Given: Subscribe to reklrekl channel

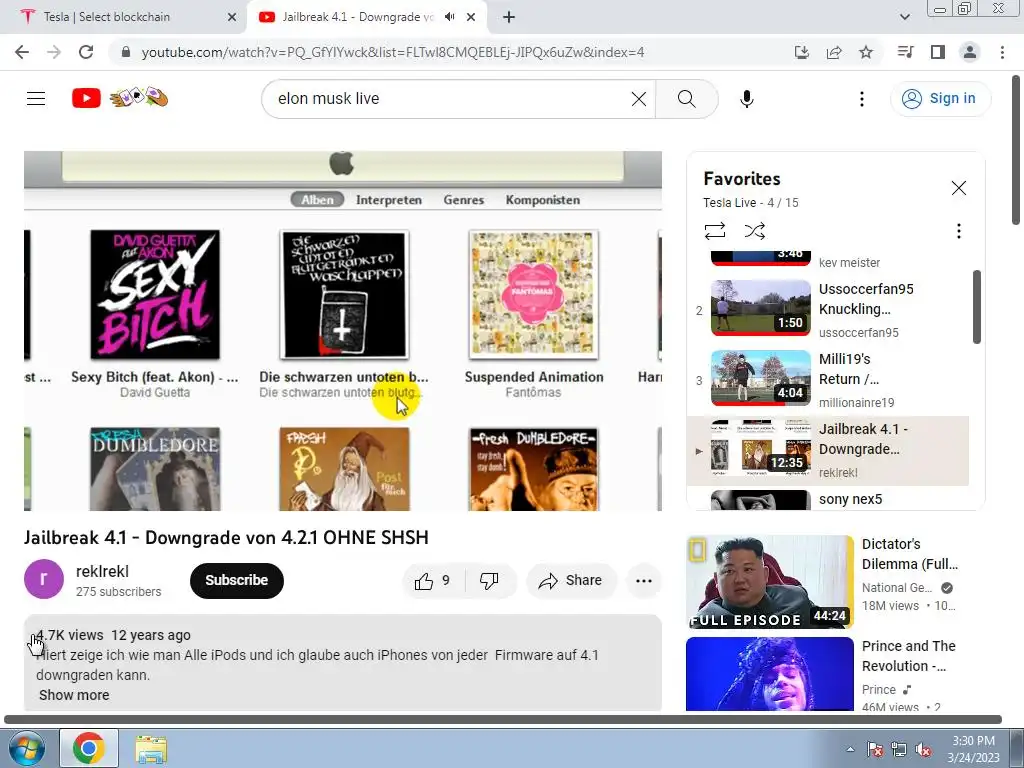Looking at the screenshot, I should click(x=236, y=581).
